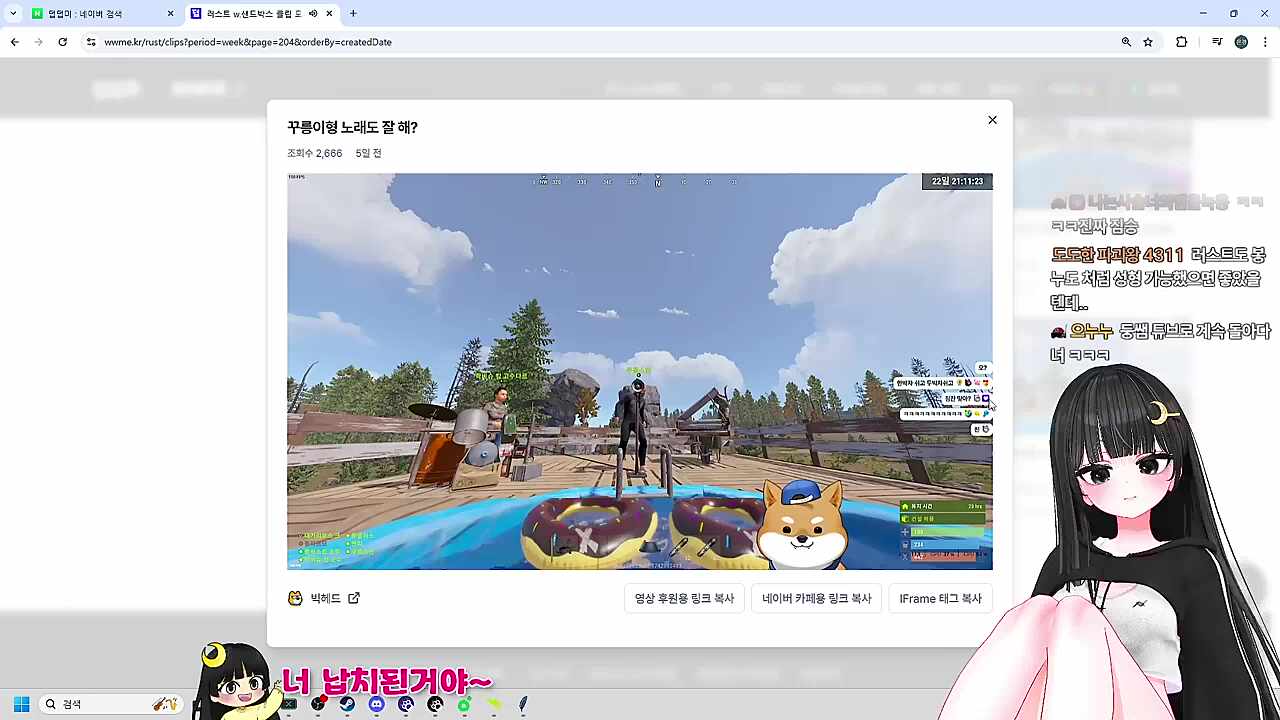
Task: Open a new browser tab
Action: click(353, 14)
